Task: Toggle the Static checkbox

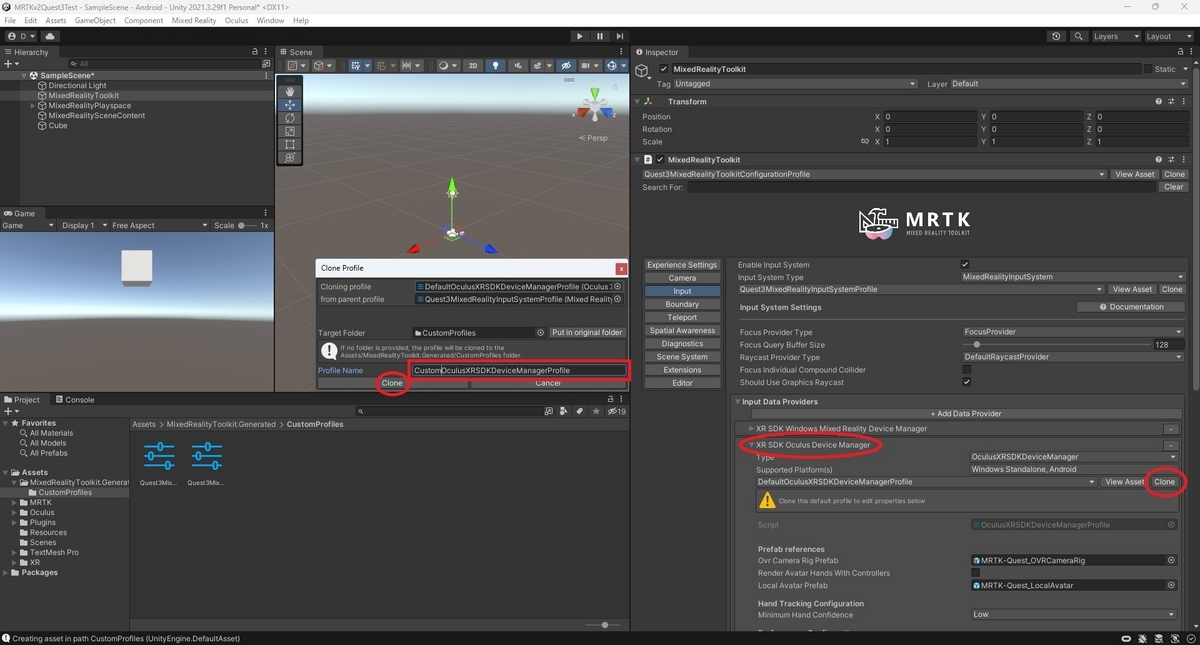Action: (x=1148, y=69)
